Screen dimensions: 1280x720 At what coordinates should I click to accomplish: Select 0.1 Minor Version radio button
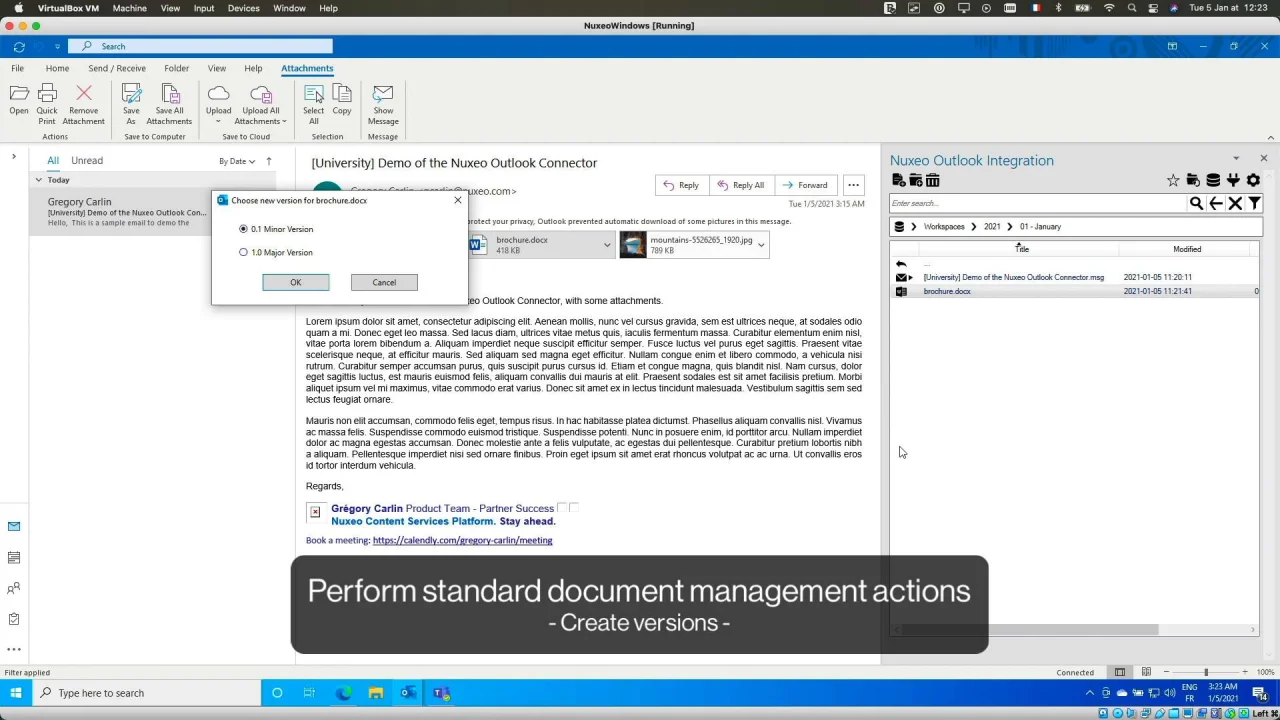click(243, 229)
